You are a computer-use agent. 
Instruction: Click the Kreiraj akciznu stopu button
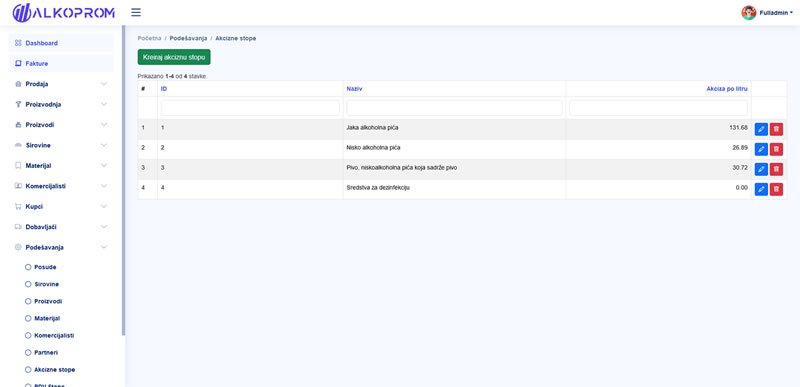point(174,57)
